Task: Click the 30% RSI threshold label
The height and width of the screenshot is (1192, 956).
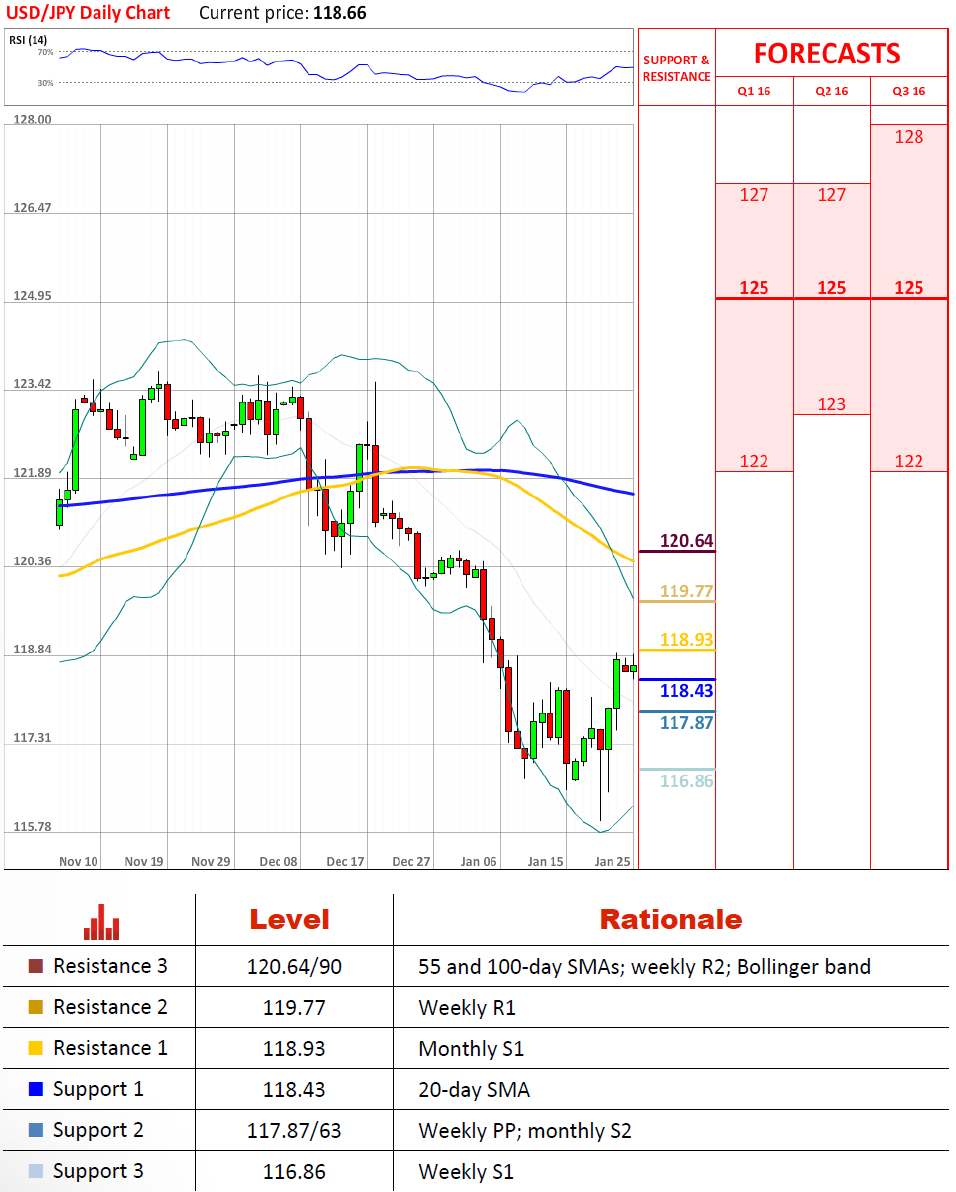Action: tap(46, 83)
